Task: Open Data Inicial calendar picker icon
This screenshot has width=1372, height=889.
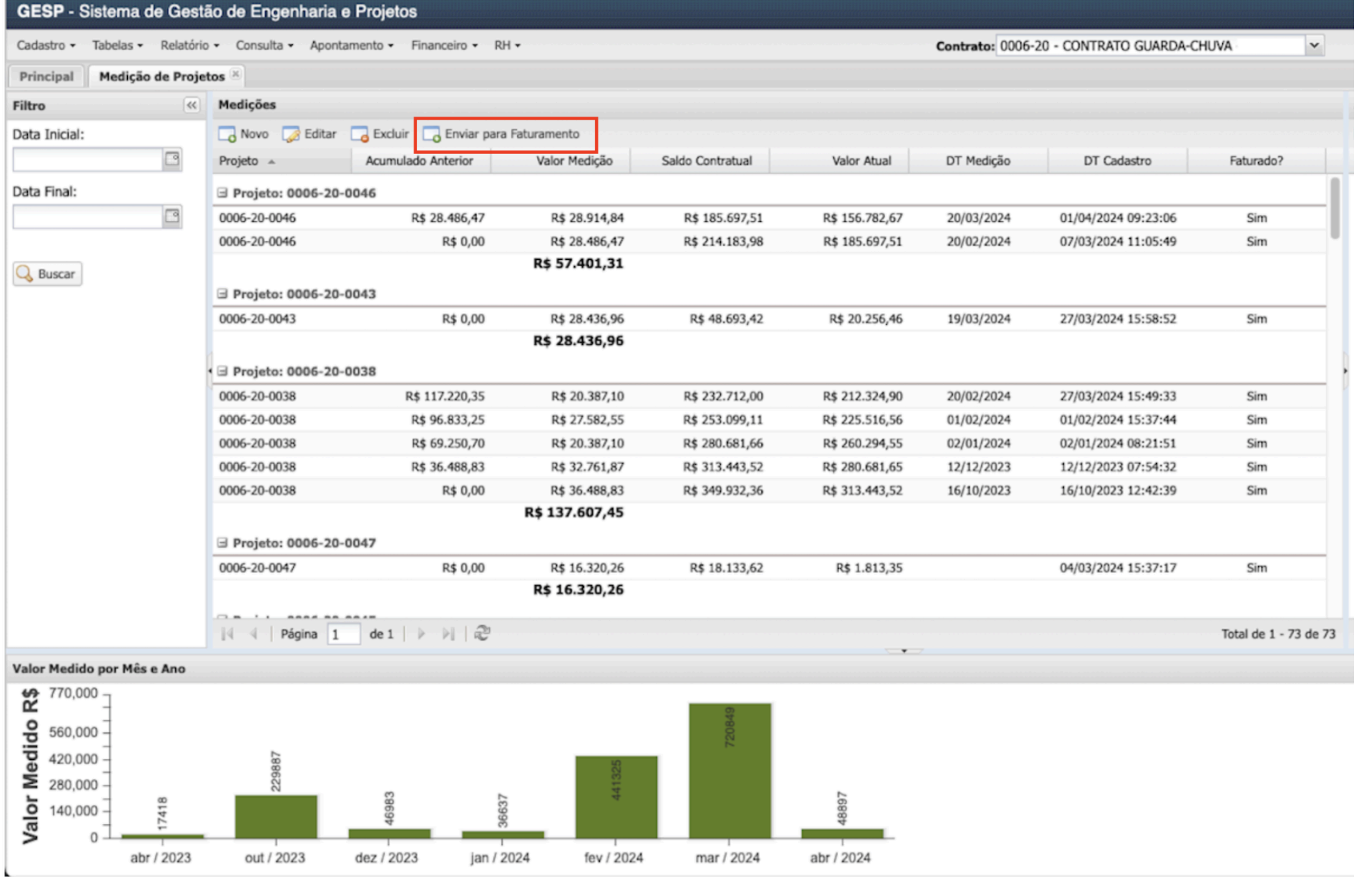Action: (172, 160)
